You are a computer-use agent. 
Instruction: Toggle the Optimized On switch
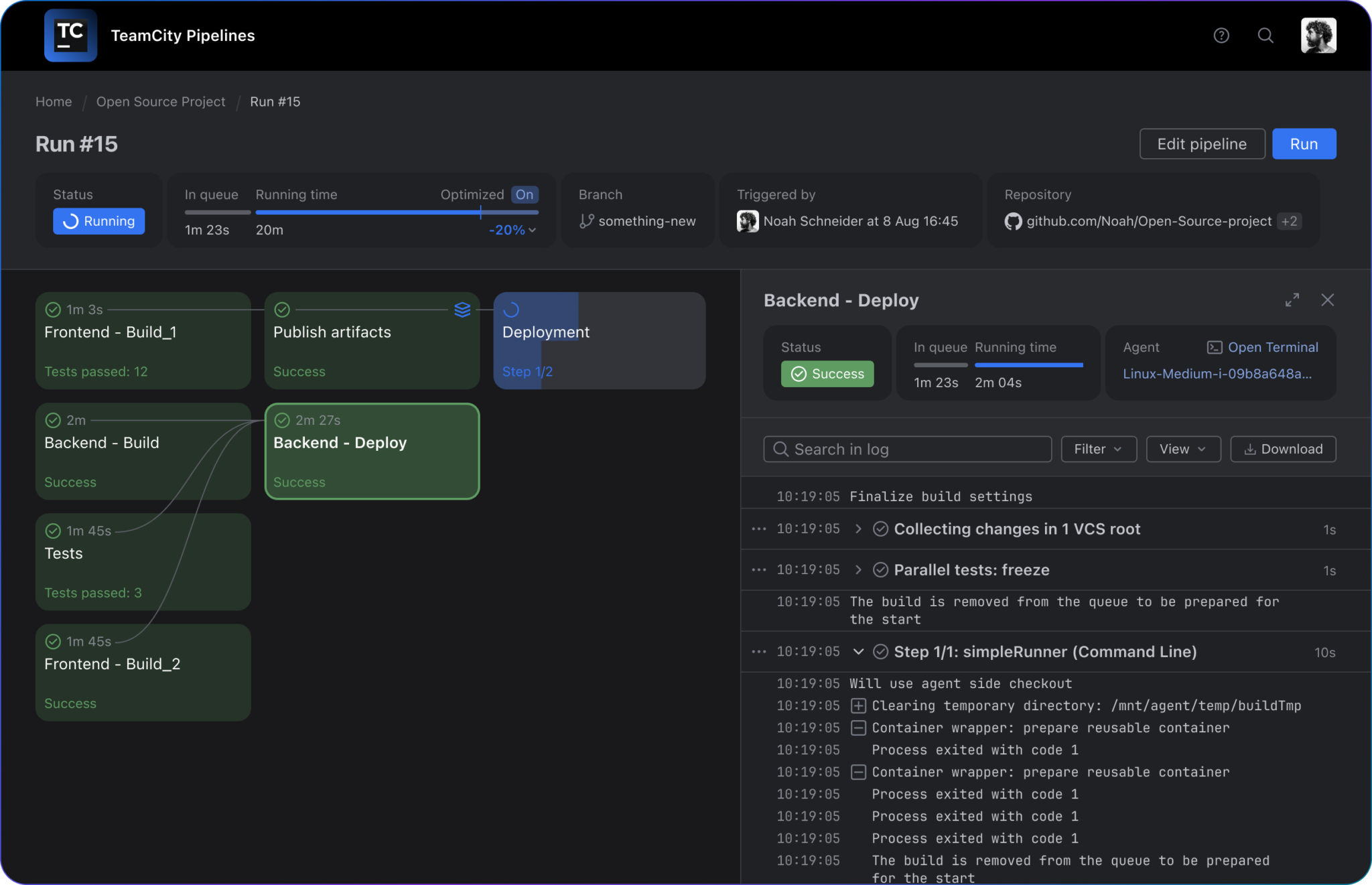pyautogui.click(x=525, y=194)
